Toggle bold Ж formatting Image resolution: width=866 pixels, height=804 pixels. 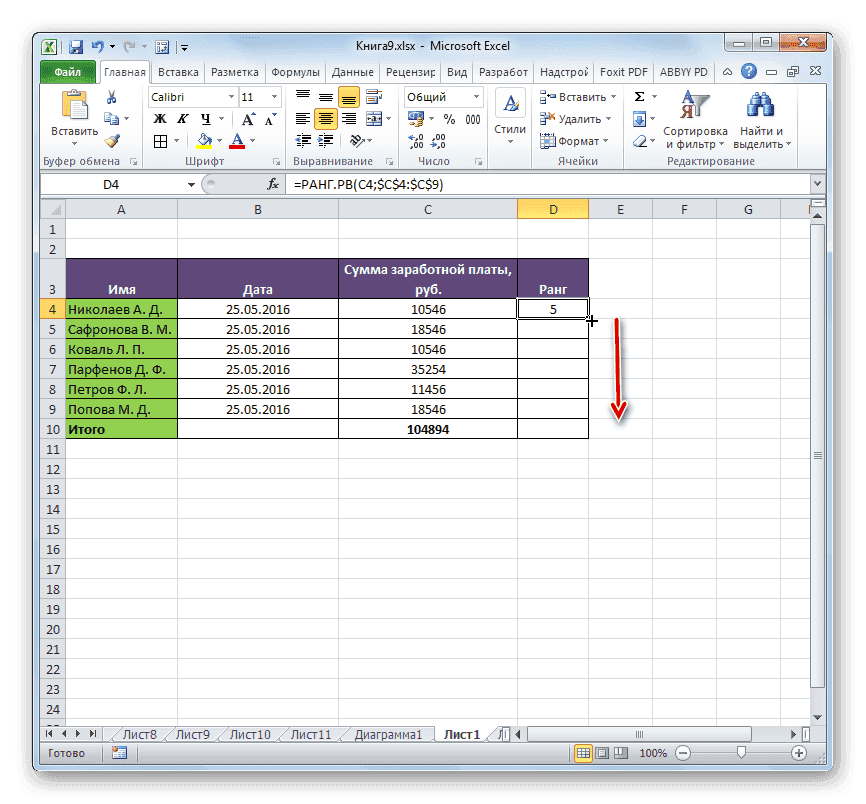pos(158,119)
